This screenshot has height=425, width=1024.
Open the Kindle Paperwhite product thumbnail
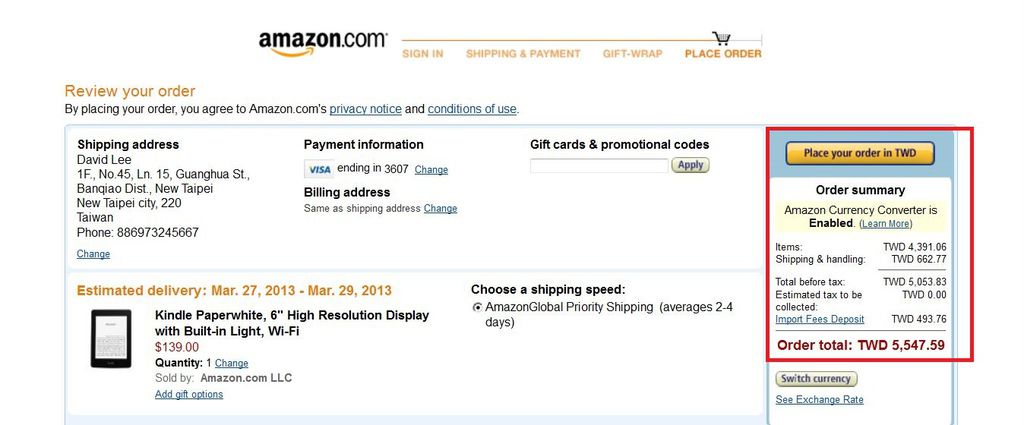pos(110,338)
